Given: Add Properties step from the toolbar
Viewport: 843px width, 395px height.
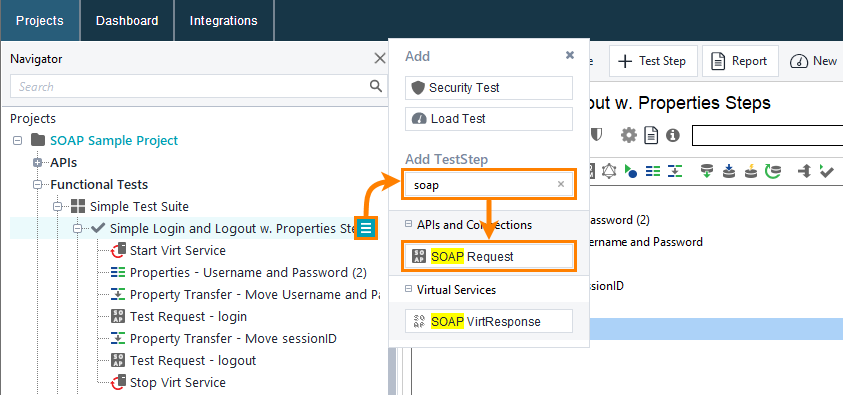Looking at the screenshot, I should [653, 171].
